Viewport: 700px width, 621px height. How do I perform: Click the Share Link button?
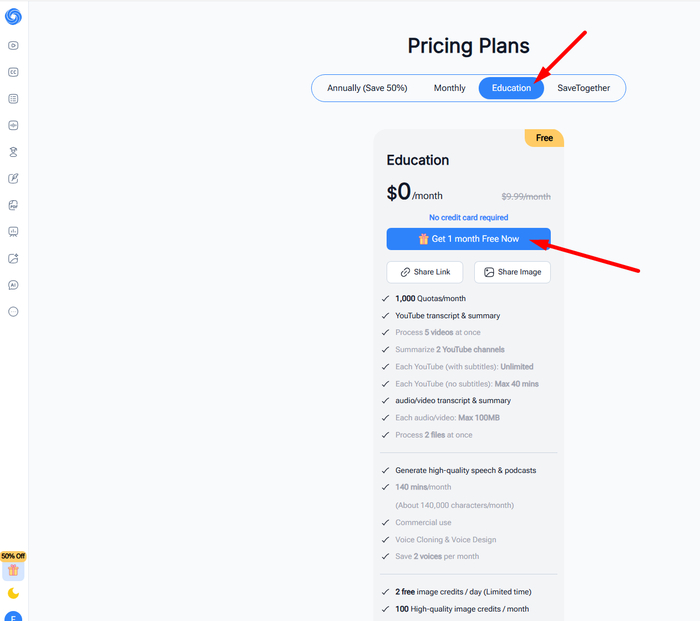[x=425, y=272]
